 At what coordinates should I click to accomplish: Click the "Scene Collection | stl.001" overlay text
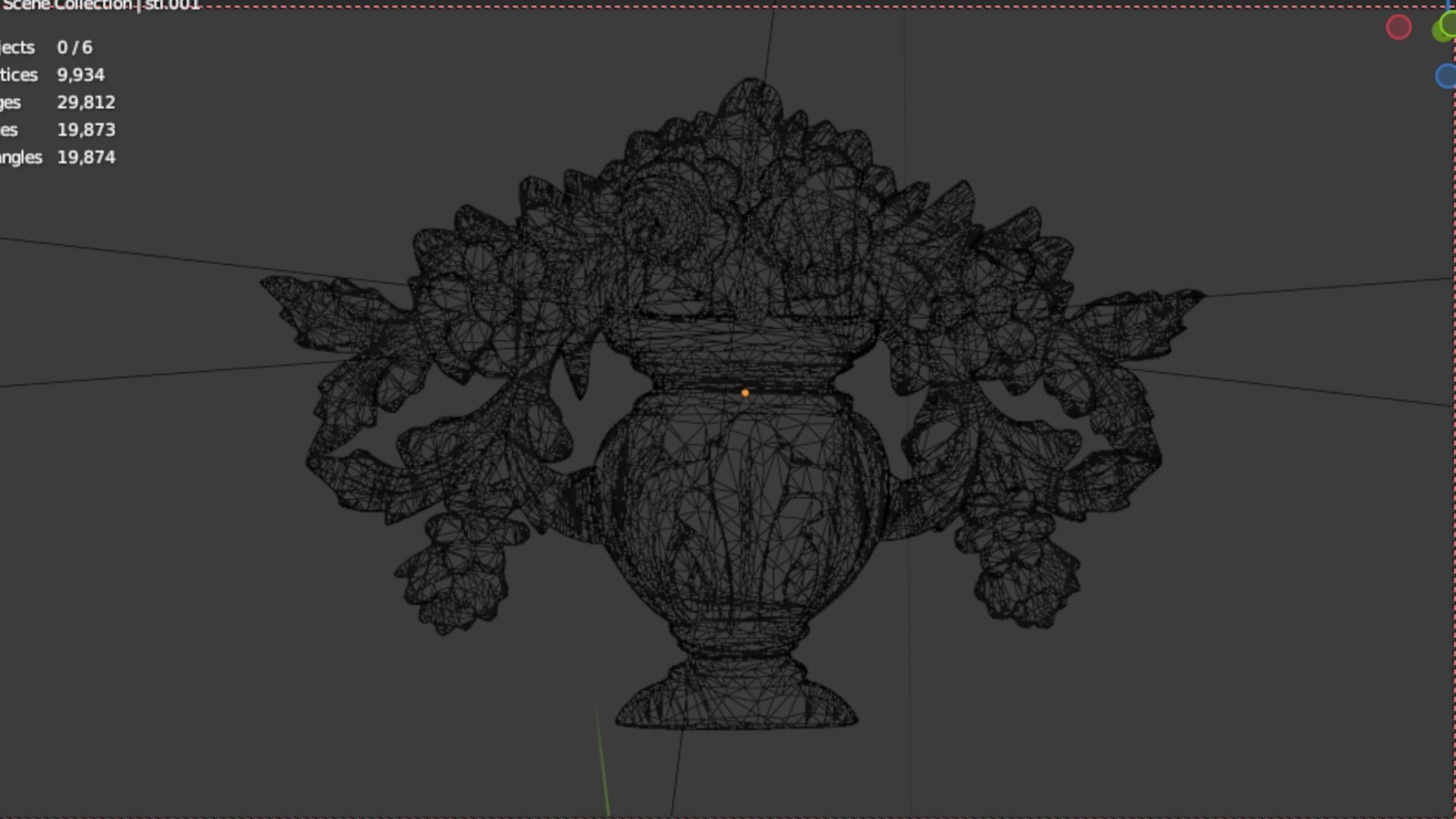pos(101,5)
